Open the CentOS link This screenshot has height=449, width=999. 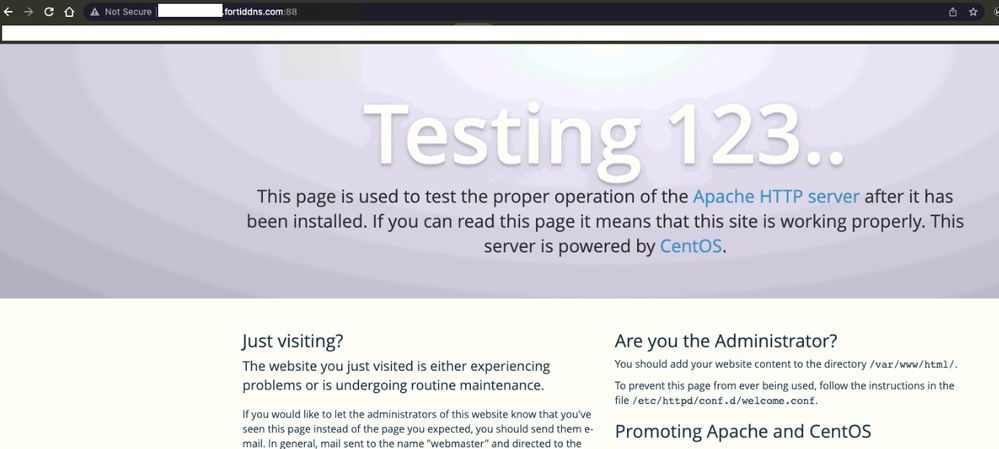point(691,246)
